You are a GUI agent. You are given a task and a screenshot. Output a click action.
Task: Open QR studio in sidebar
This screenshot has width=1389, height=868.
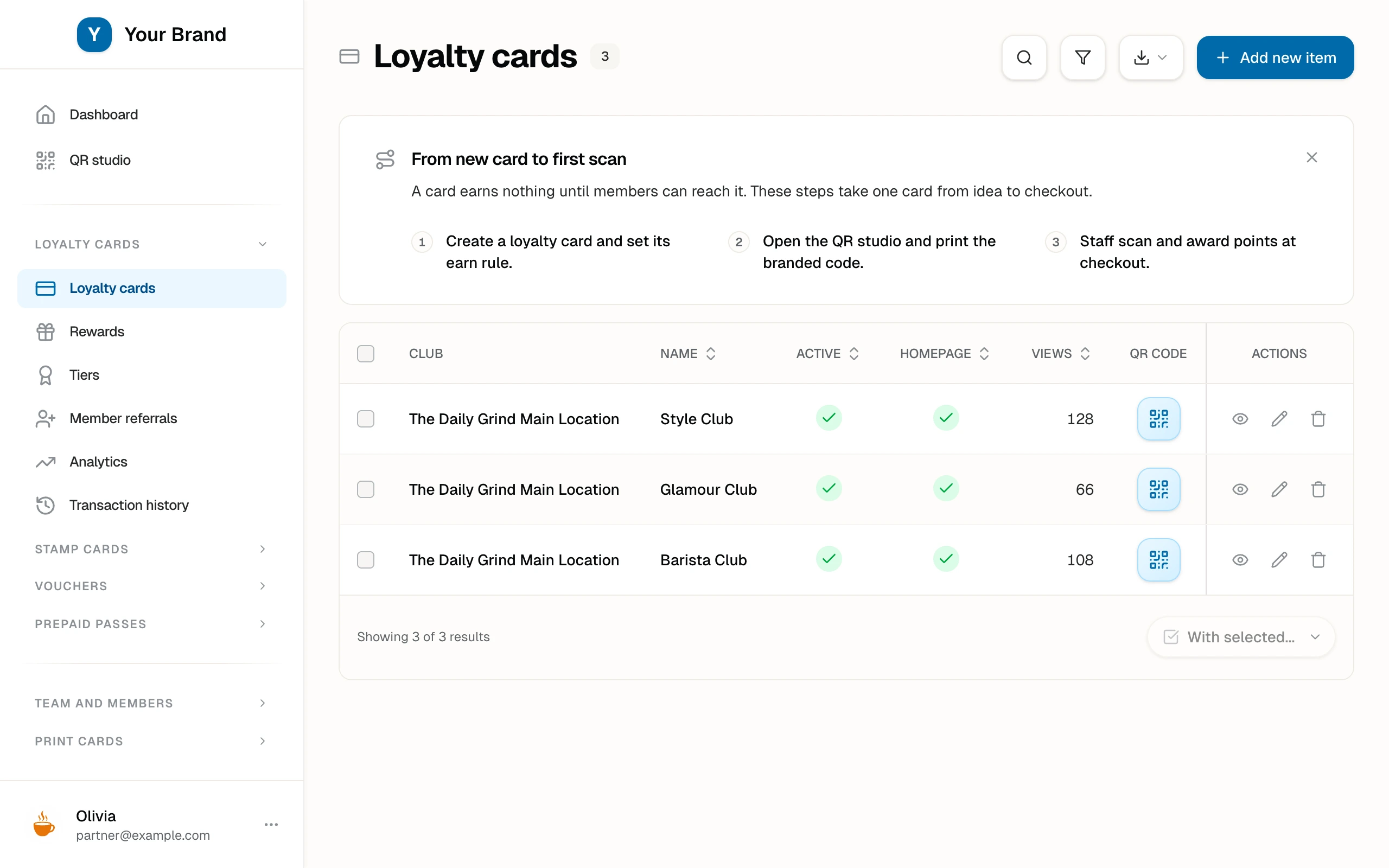tap(151, 160)
